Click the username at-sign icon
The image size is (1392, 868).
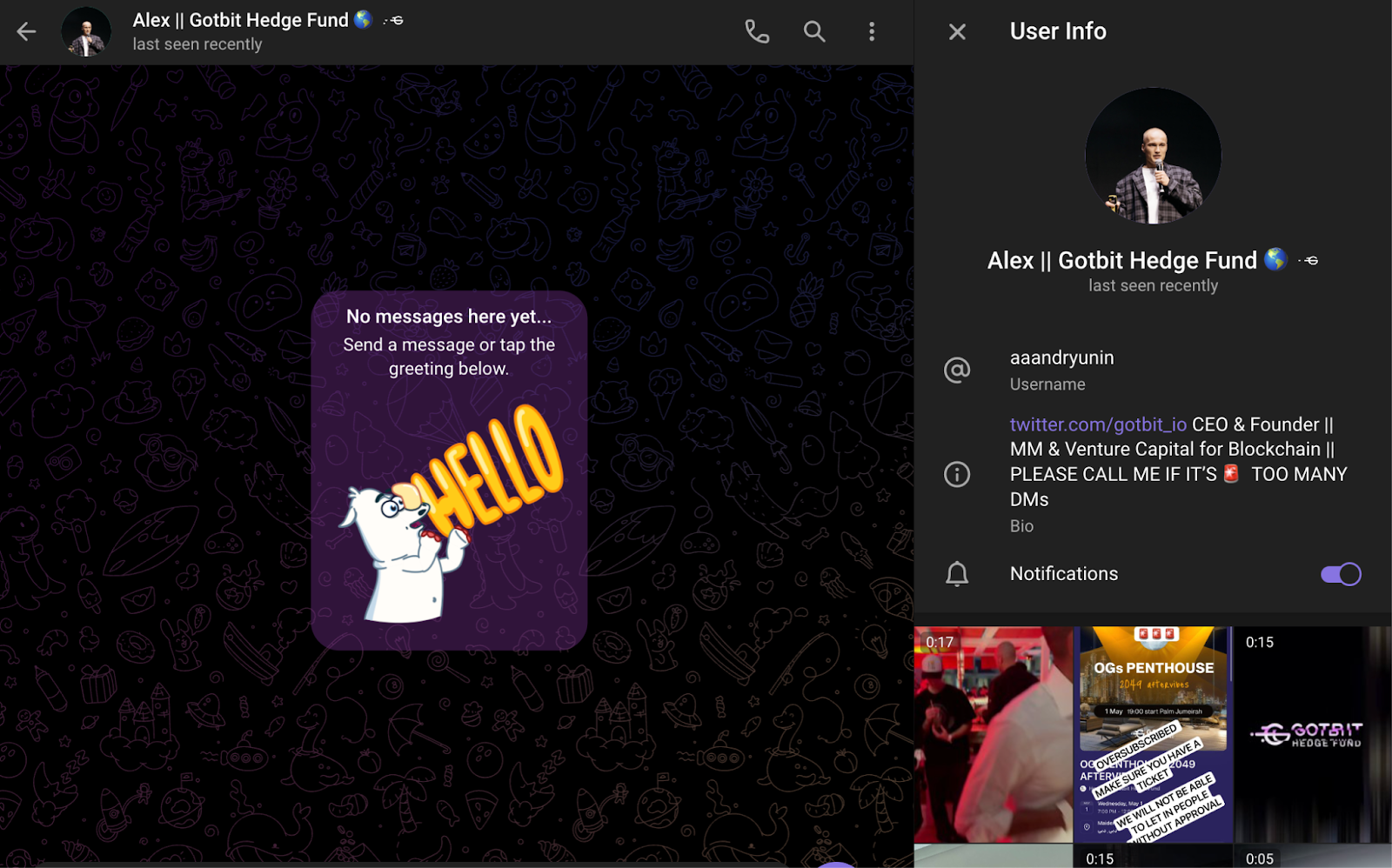tap(957, 371)
